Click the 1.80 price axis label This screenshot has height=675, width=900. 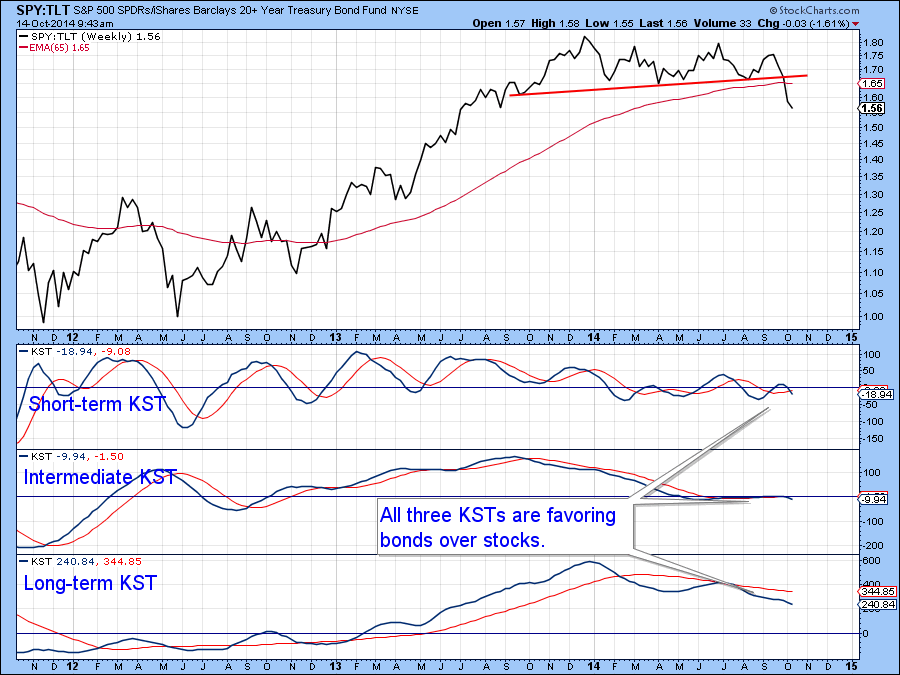pos(872,42)
